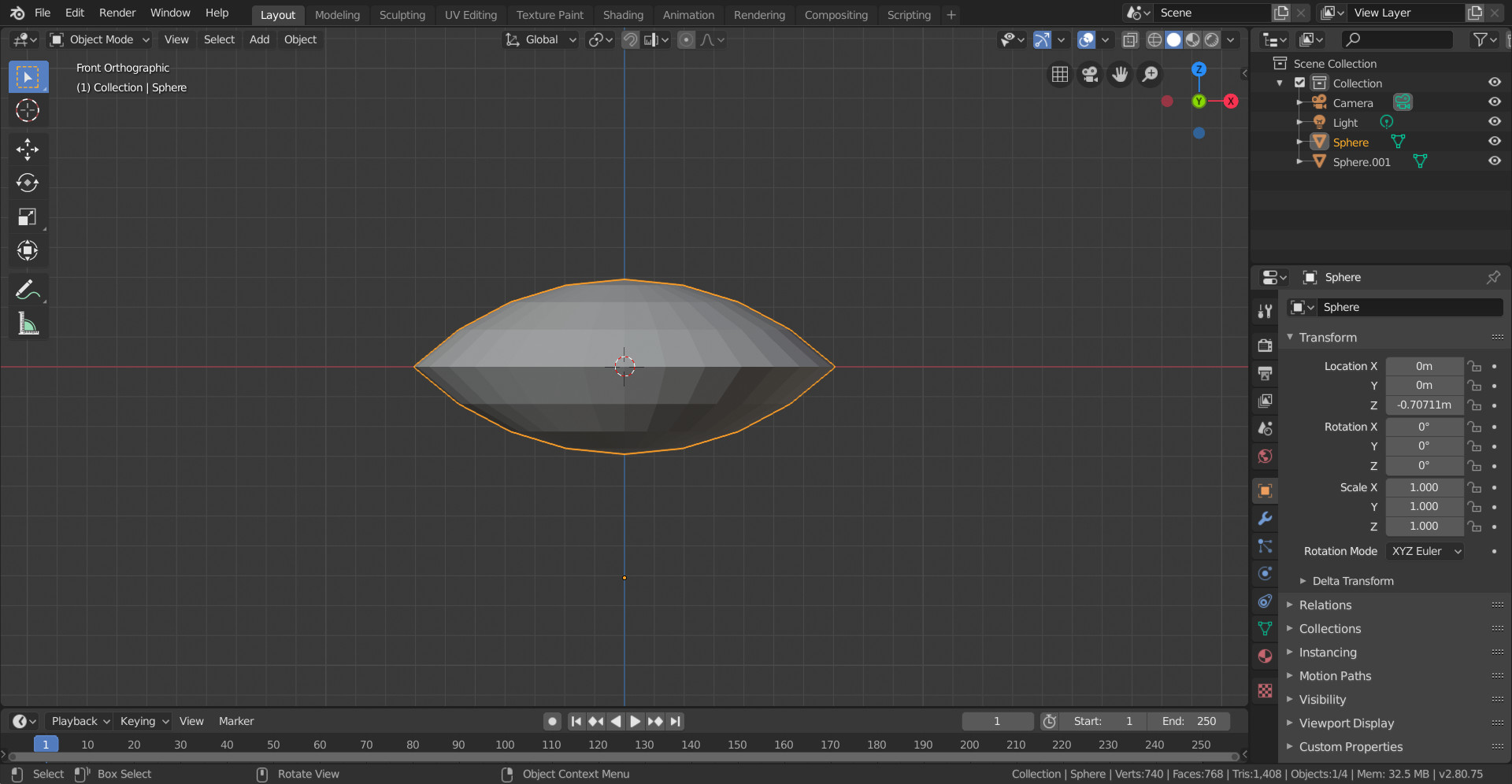Screen dimensions: 1512x784
Task: Expand the Delta Transform section
Action: coord(1352,581)
